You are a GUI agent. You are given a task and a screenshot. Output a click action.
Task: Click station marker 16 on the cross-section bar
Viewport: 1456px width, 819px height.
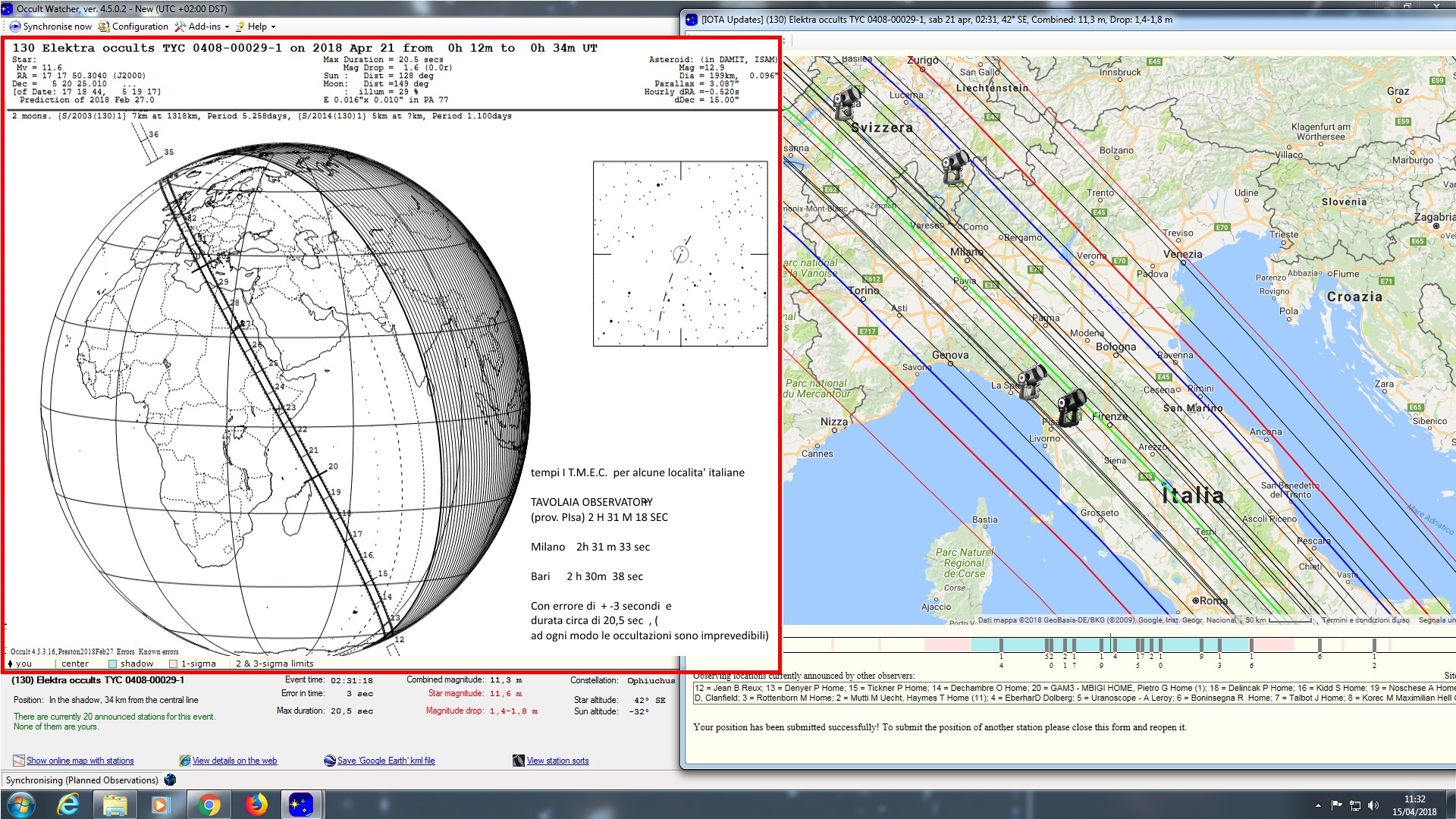click(1251, 645)
